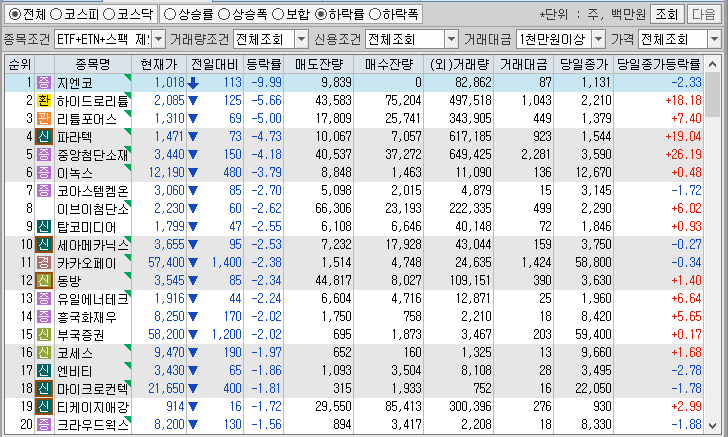728x437 pixels.
Task: Click the 증 badge icon next to 흥국화재우
Action: pyautogui.click(x=44, y=317)
